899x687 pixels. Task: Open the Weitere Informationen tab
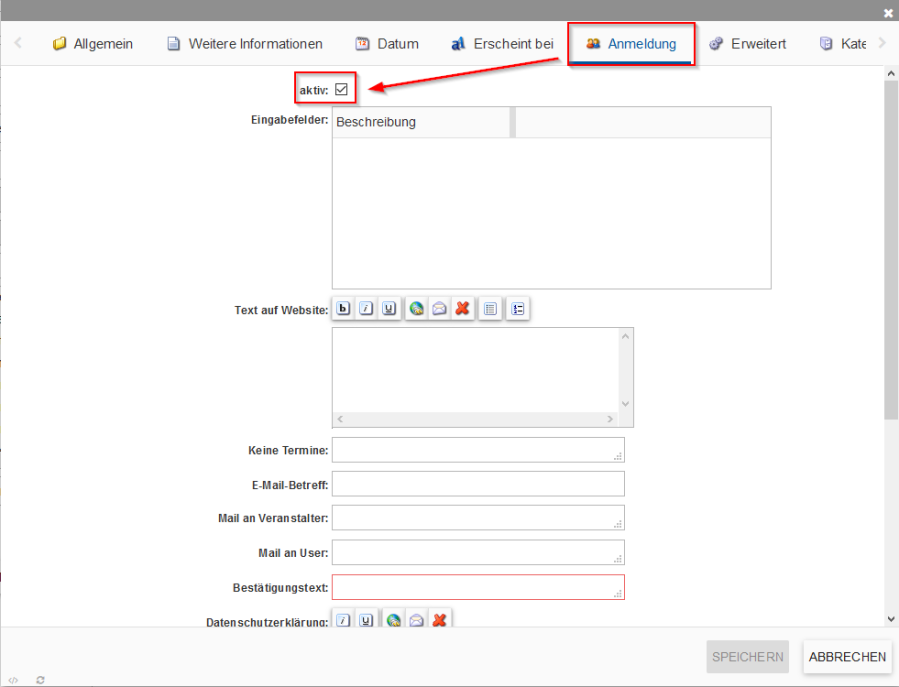click(244, 44)
